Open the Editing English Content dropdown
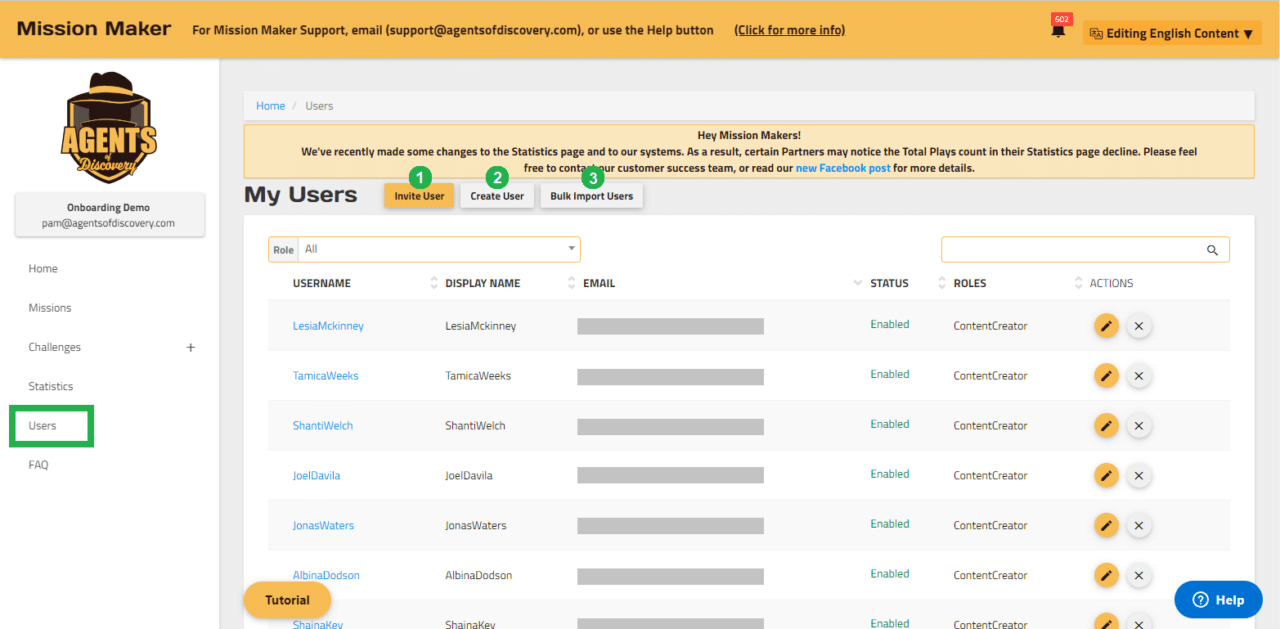1280x629 pixels. pos(1171,32)
